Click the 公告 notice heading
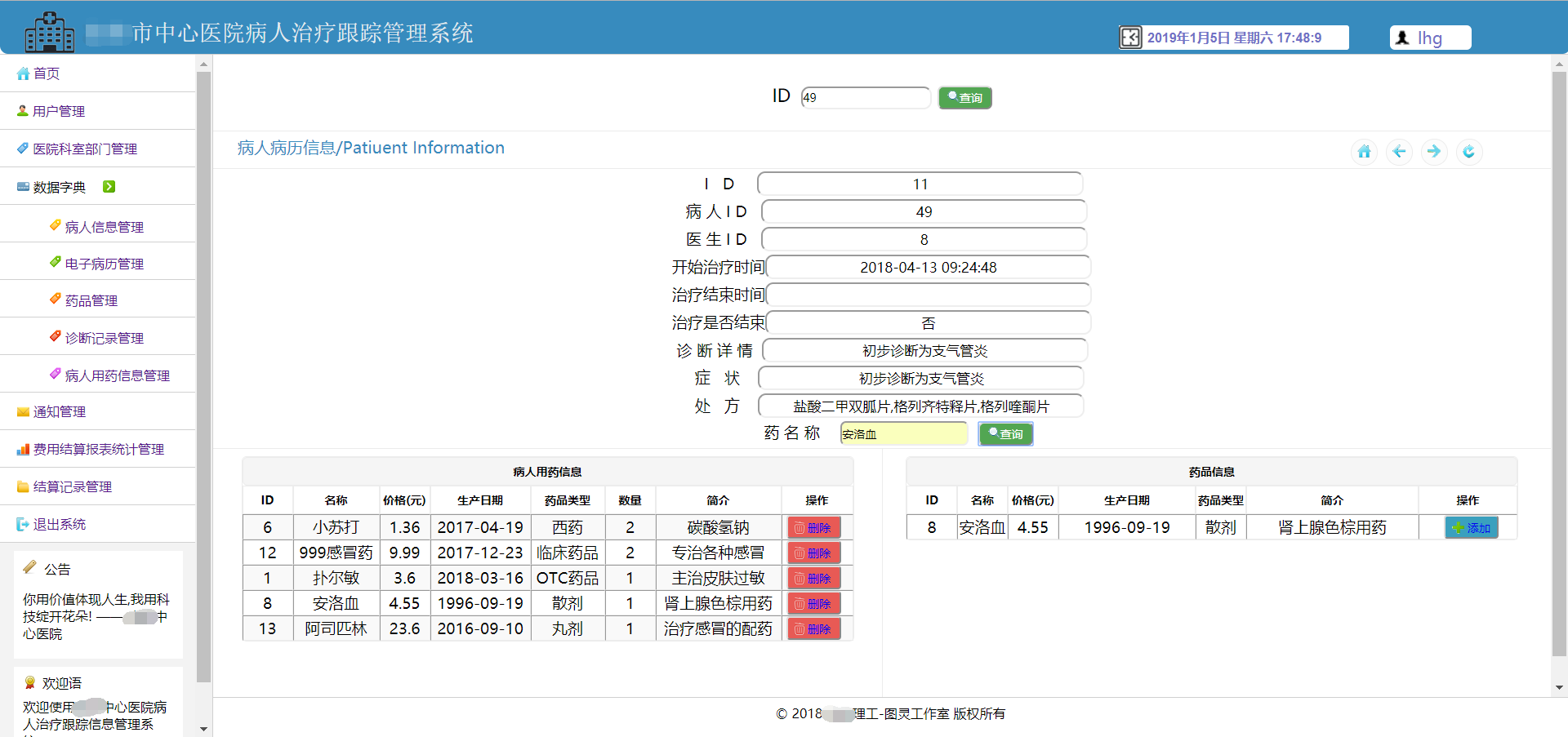1568x737 pixels. (x=57, y=569)
